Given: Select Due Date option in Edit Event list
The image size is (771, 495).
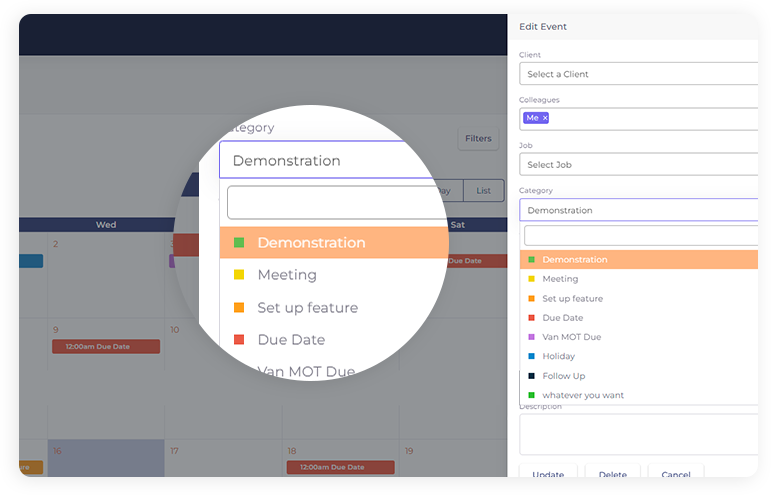Looking at the screenshot, I should pyautogui.click(x=563, y=318).
